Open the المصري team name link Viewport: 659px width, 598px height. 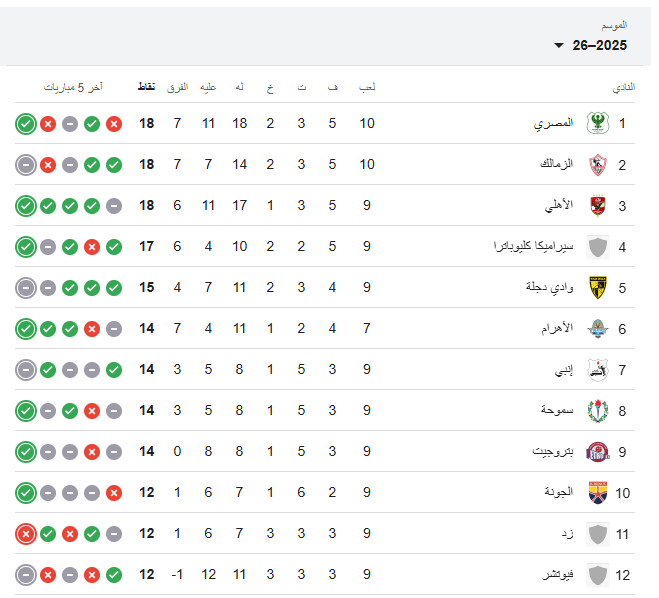pos(553,124)
